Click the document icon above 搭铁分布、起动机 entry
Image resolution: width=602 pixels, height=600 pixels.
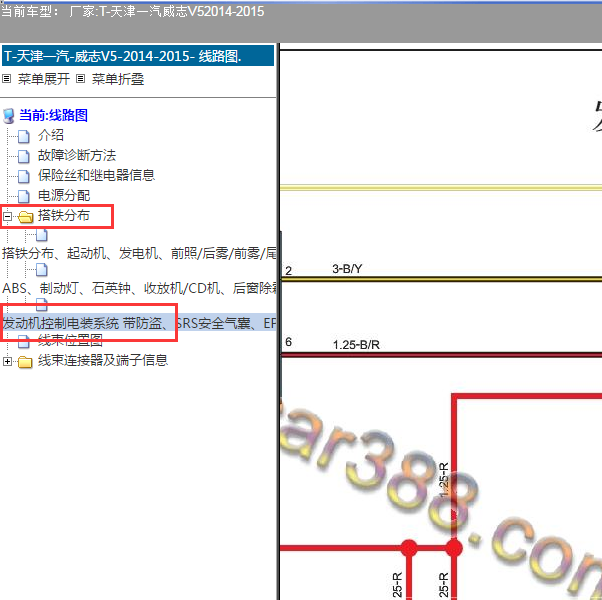click(x=41, y=235)
